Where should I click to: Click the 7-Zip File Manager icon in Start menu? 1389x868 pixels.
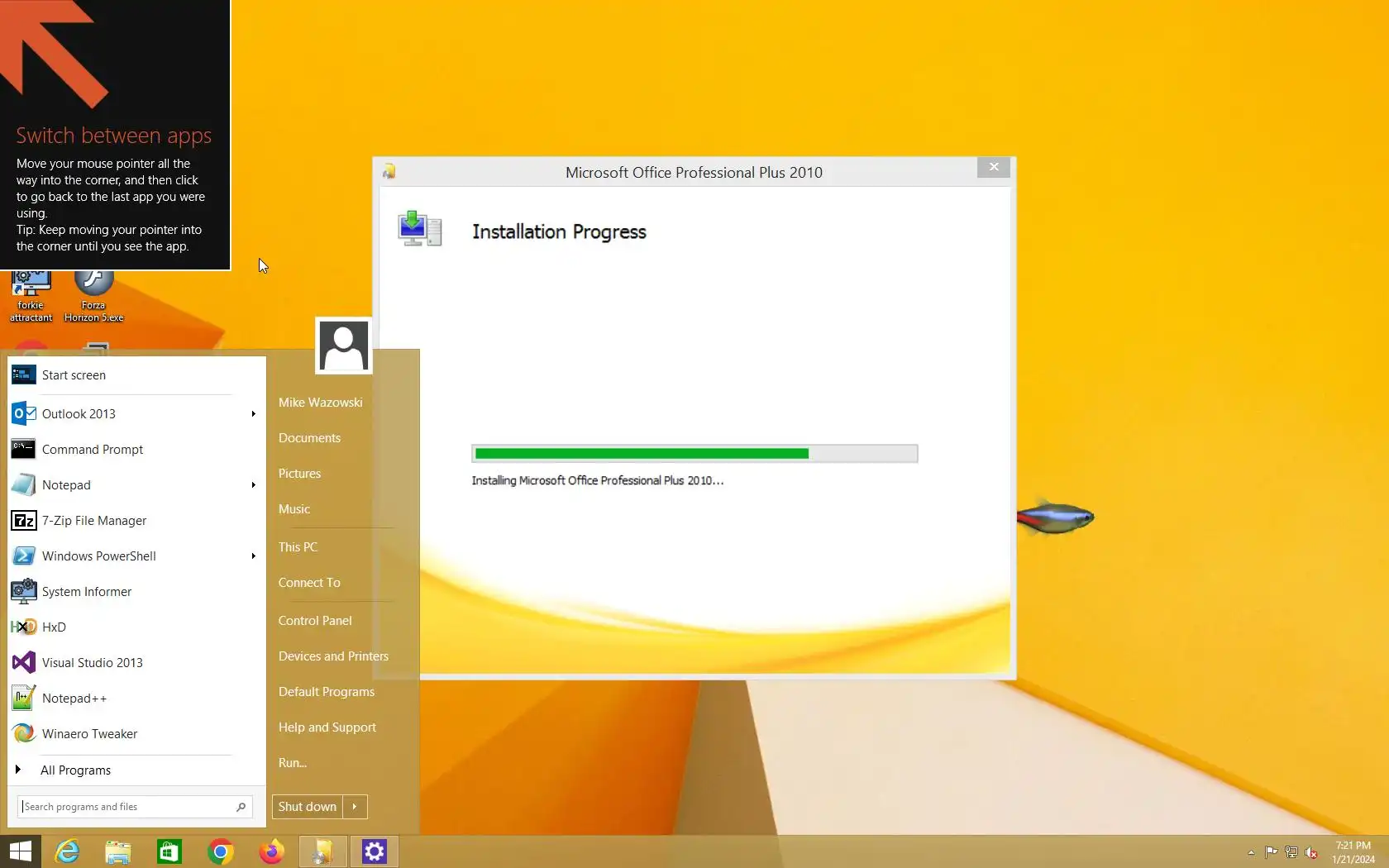tap(23, 520)
